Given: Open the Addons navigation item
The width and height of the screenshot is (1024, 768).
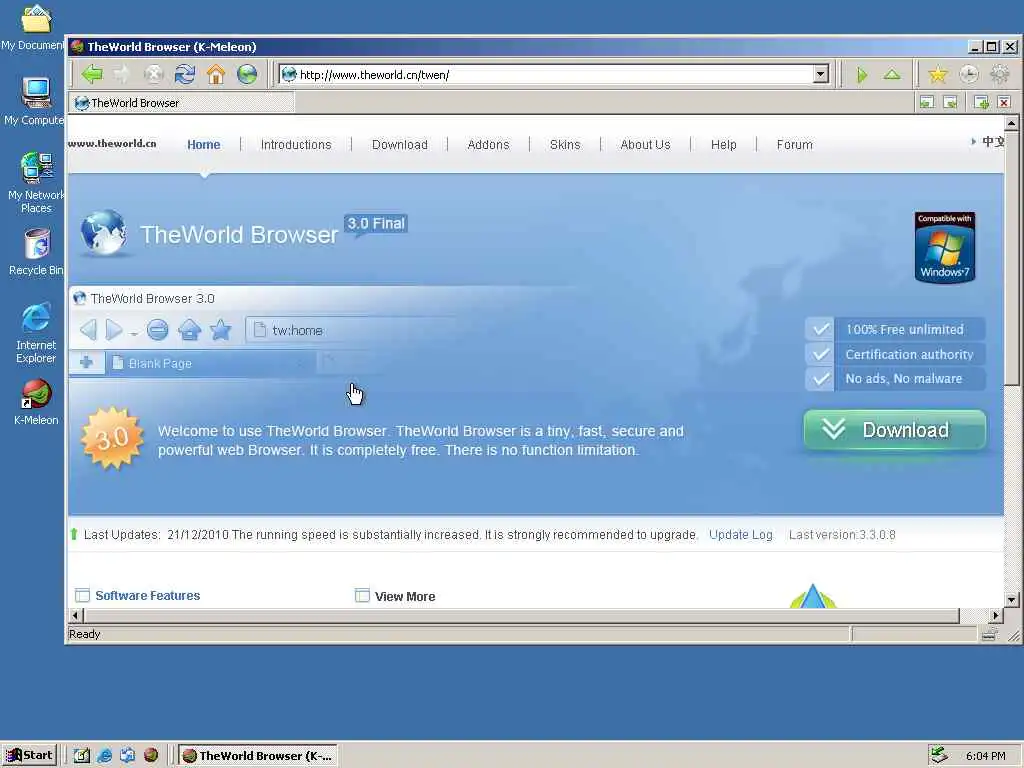Looking at the screenshot, I should tap(488, 144).
